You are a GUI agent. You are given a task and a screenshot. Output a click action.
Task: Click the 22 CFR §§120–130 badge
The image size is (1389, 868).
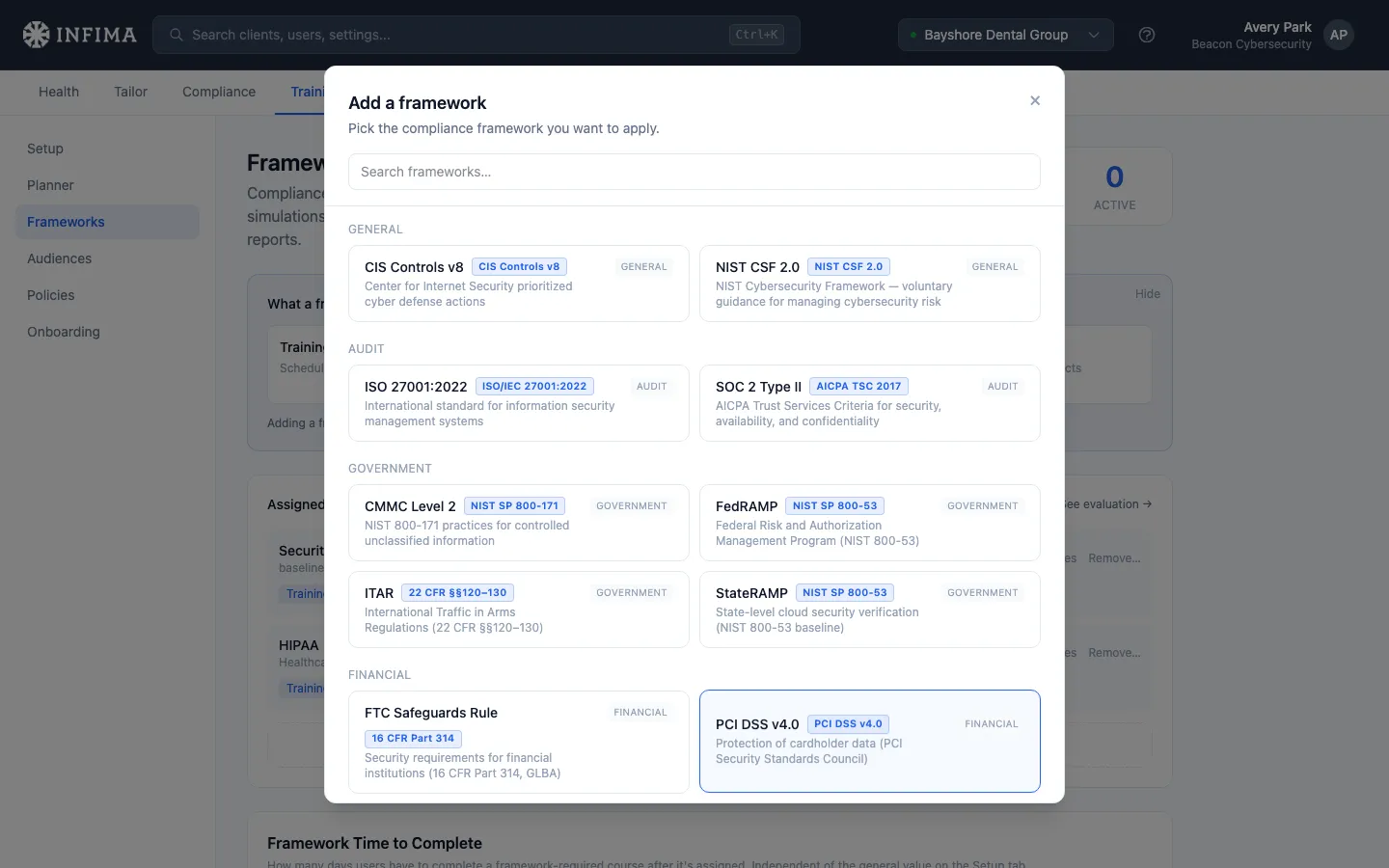pos(457,593)
